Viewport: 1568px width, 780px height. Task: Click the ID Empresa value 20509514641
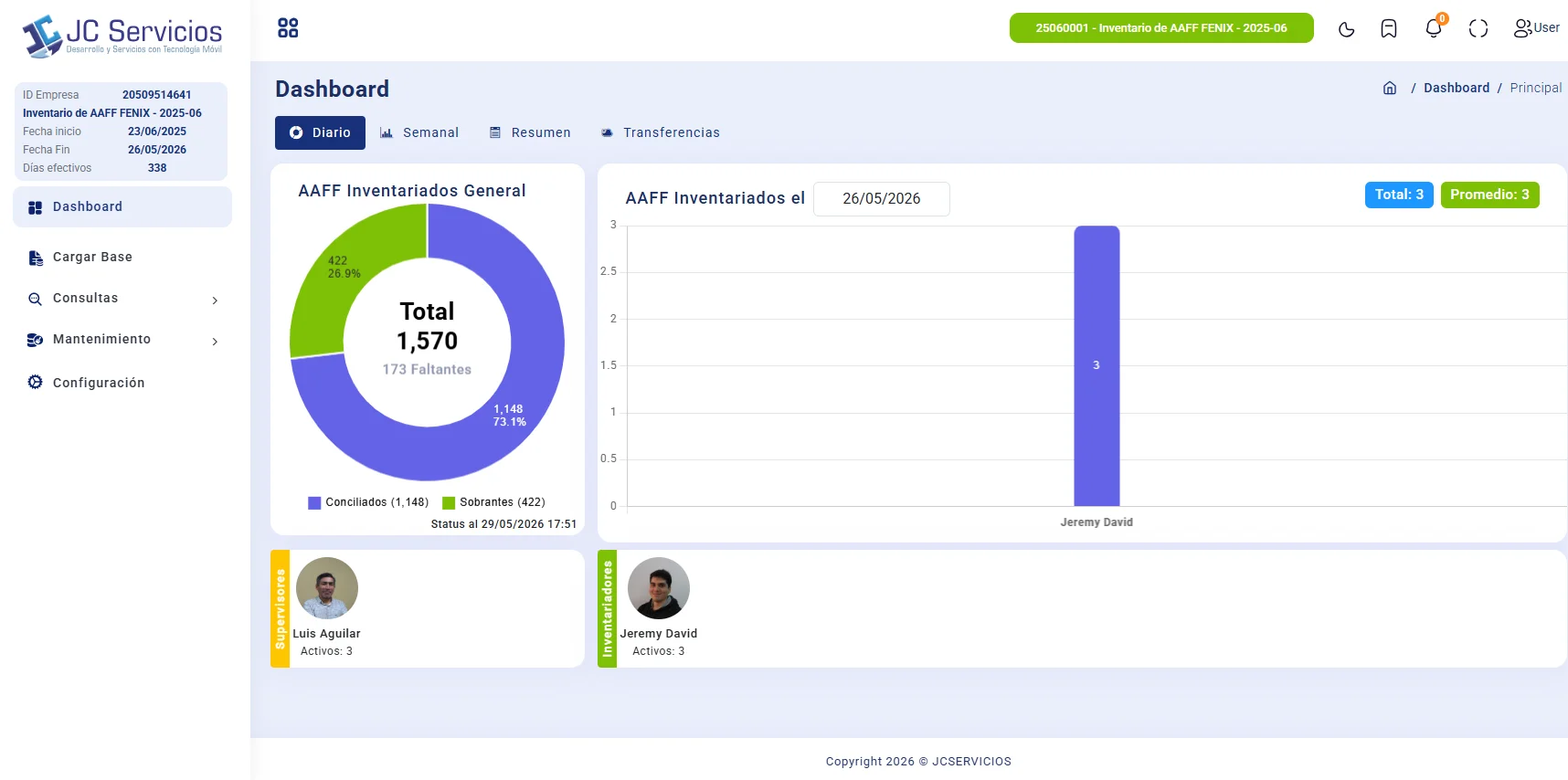click(157, 95)
